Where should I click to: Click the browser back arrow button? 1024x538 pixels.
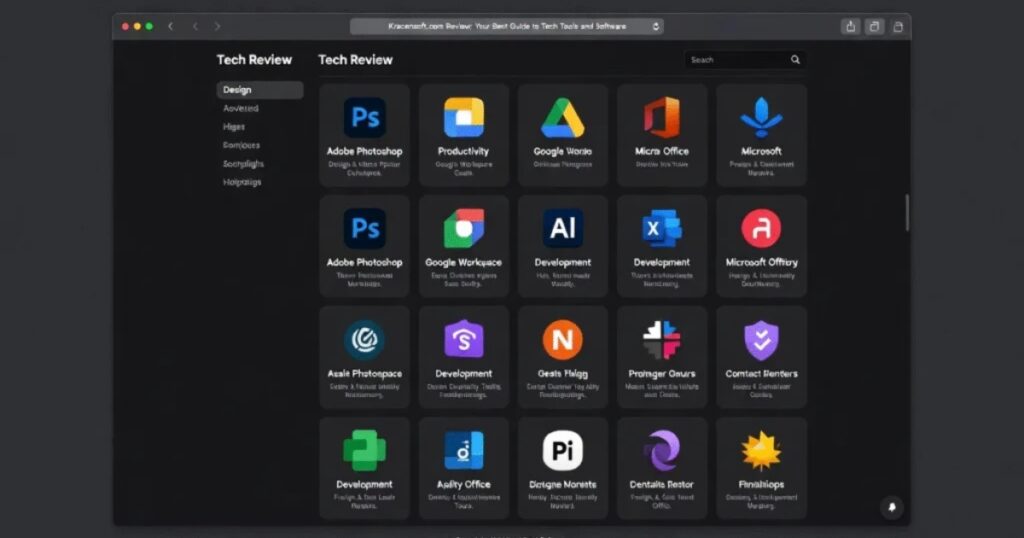[194, 26]
